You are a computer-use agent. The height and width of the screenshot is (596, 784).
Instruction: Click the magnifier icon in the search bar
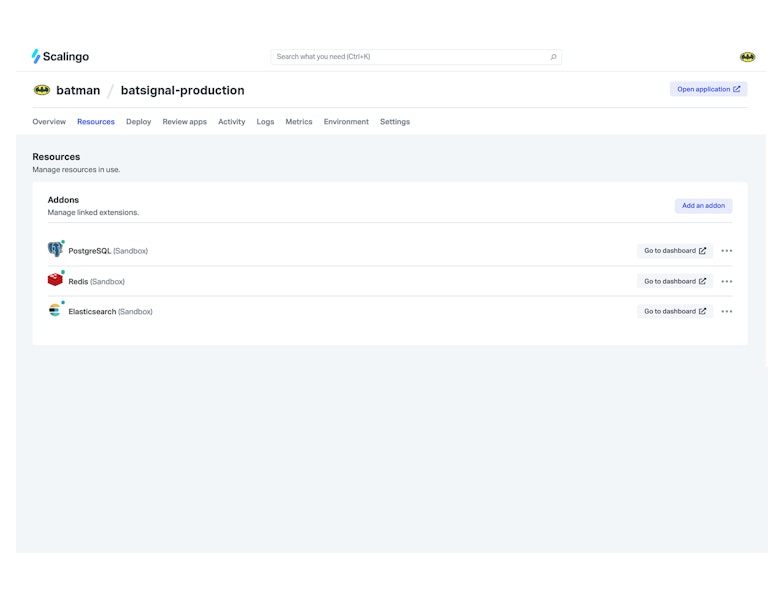553,57
